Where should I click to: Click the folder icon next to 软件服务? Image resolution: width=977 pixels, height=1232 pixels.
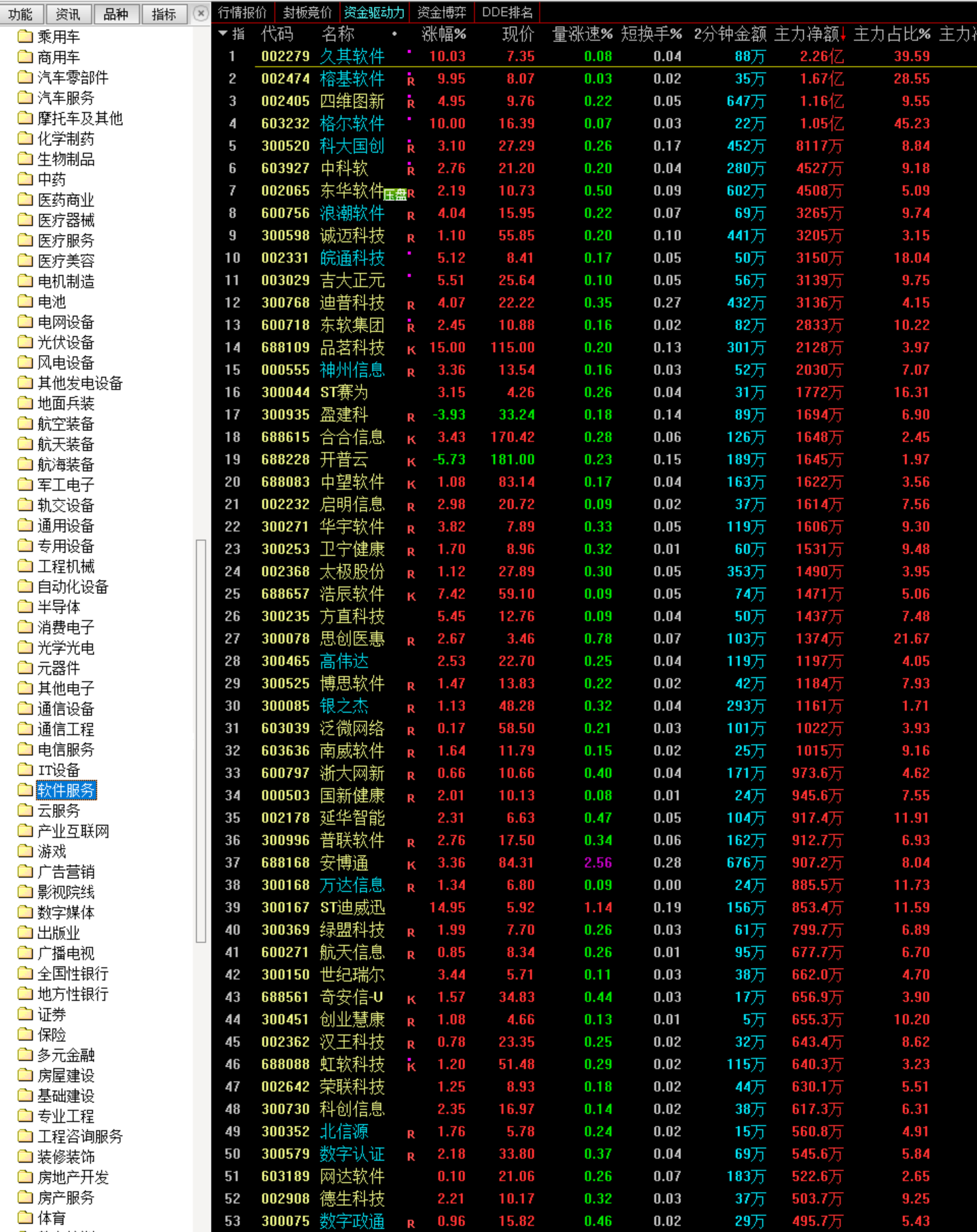pyautogui.click(x=25, y=789)
